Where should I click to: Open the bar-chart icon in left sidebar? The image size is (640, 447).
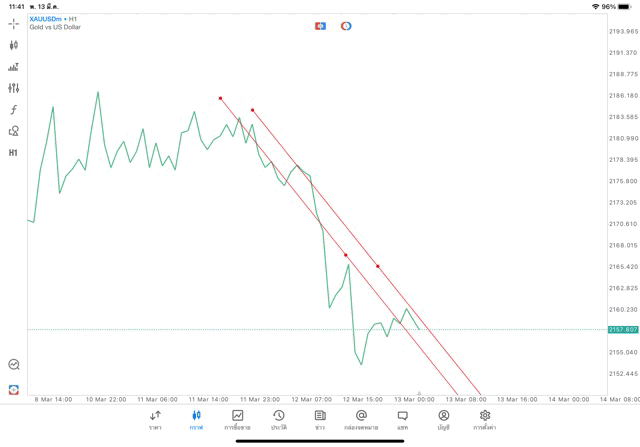point(13,67)
